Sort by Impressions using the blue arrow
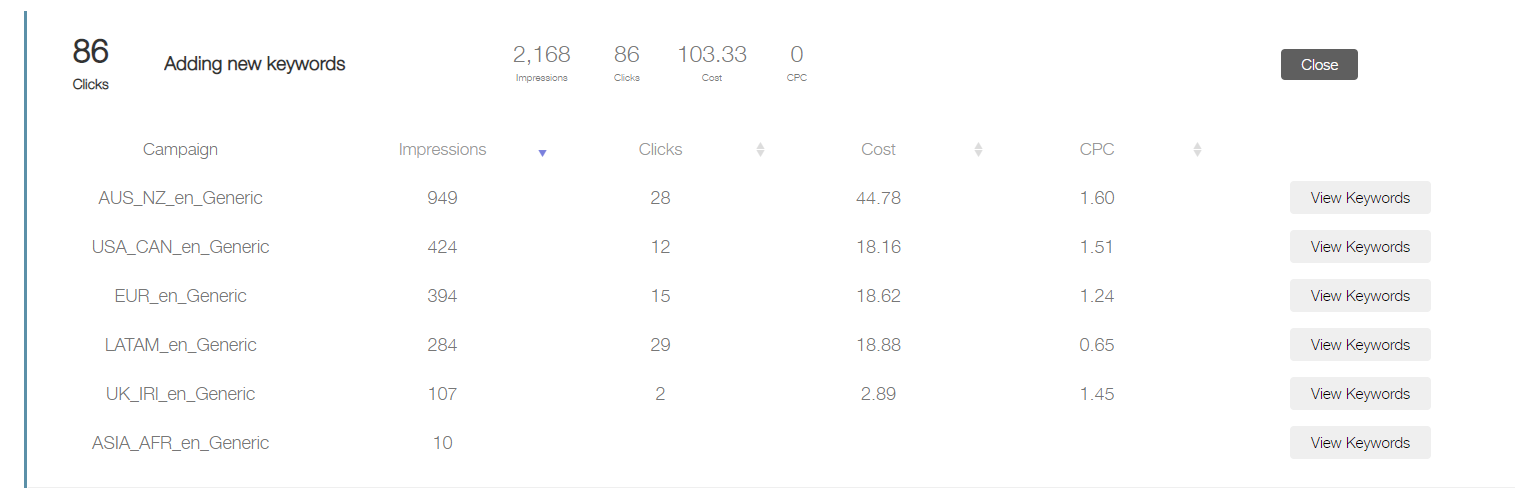 pos(542,153)
